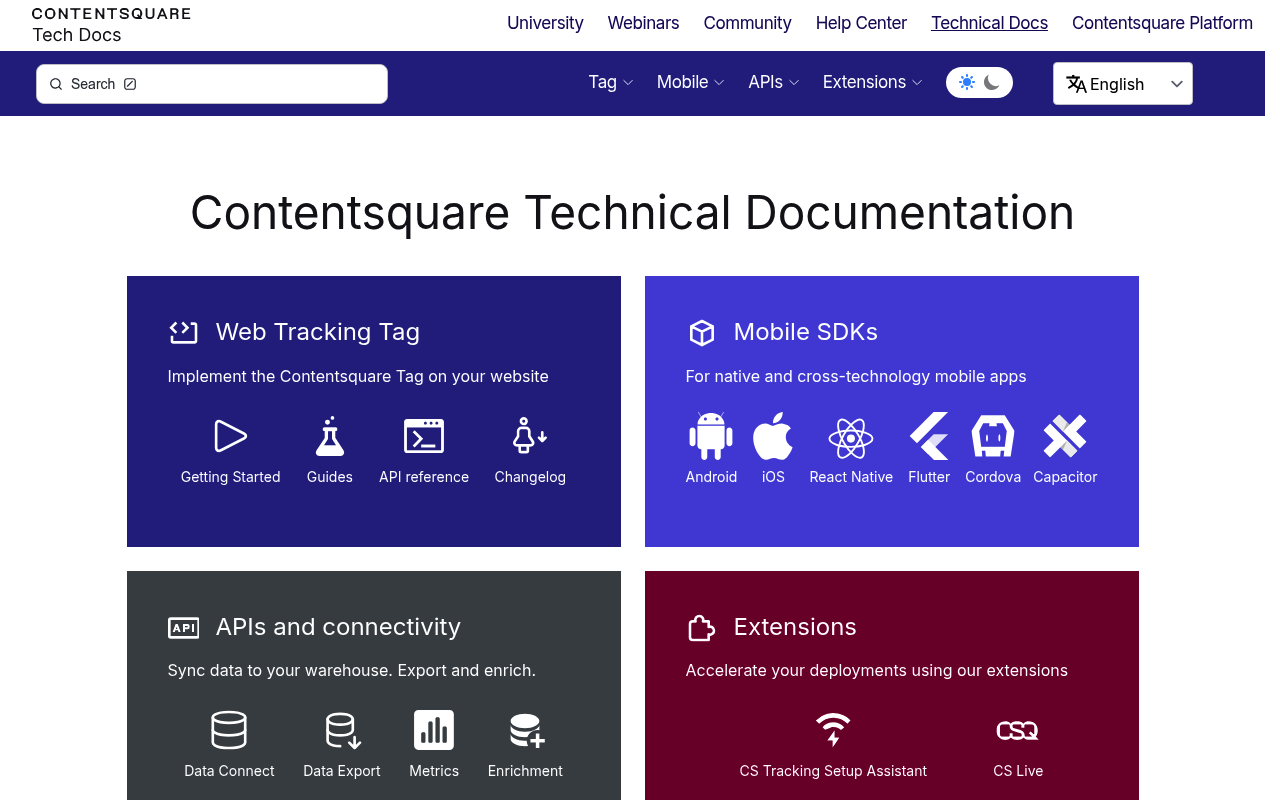Go to University in top menu

(545, 23)
